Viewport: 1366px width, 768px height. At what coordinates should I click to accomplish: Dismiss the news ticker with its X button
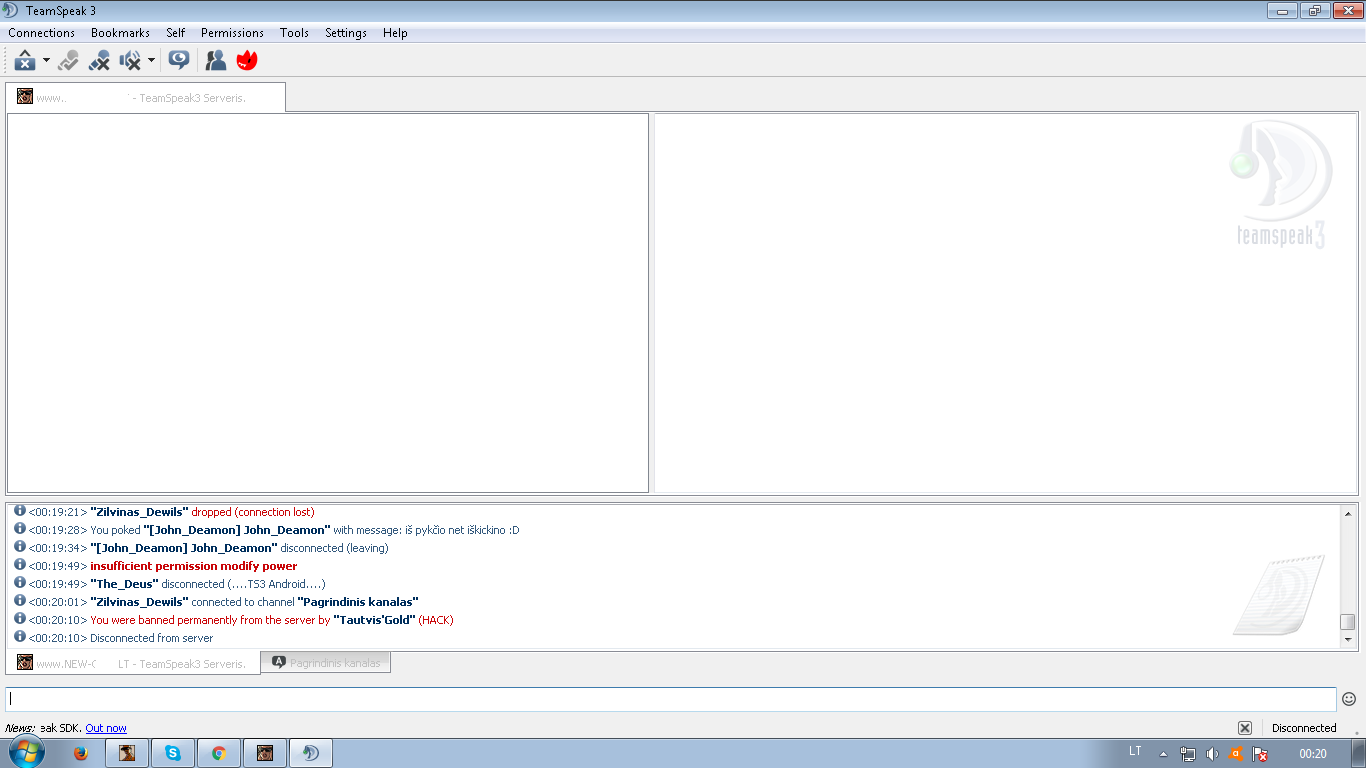(x=1245, y=728)
